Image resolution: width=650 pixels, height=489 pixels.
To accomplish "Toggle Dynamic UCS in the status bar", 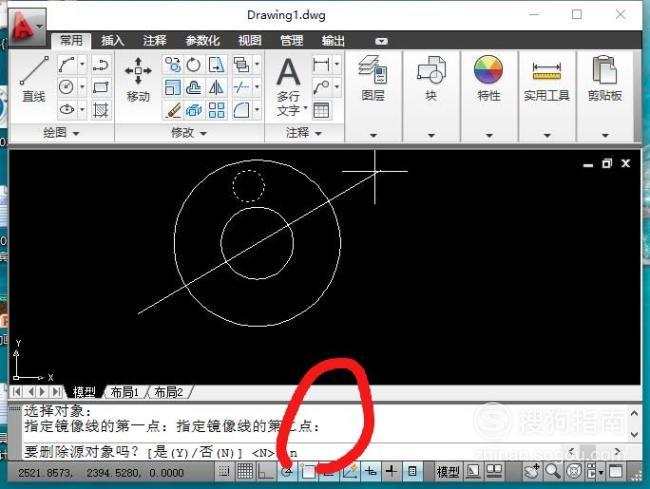I will tap(350, 471).
